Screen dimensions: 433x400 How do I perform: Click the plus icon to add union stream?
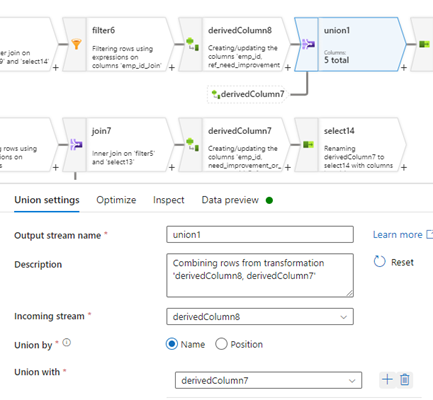click(387, 379)
